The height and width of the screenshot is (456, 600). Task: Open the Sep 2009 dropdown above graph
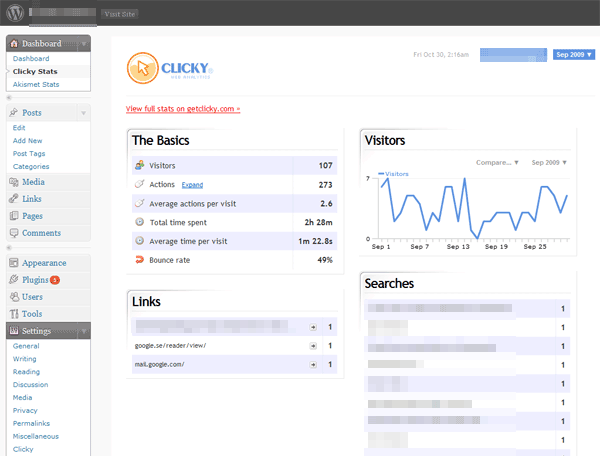point(549,163)
